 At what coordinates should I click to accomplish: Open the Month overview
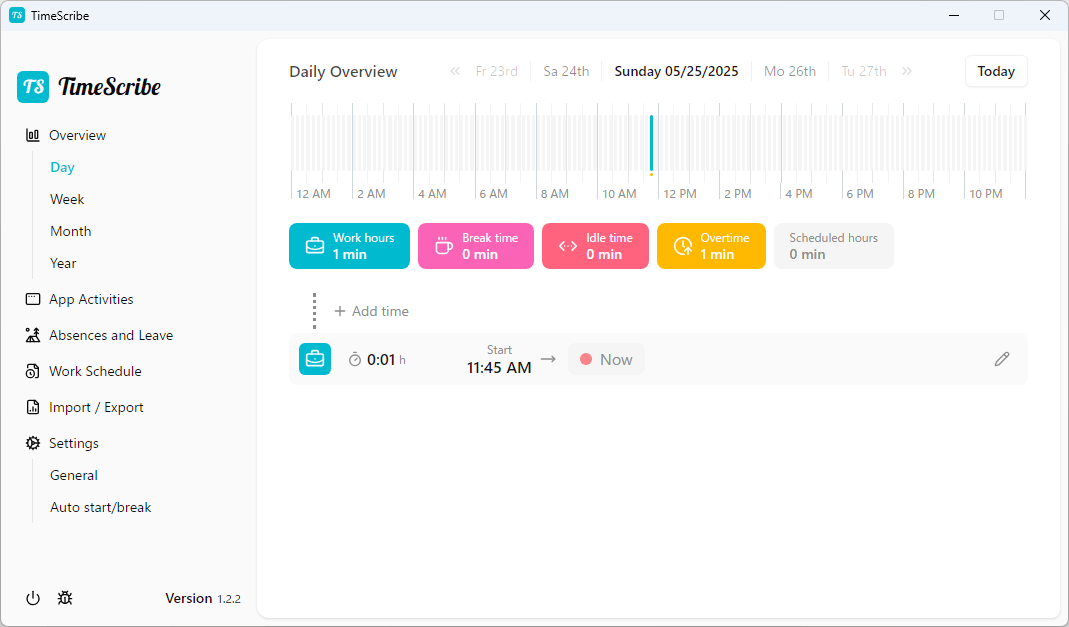(70, 232)
